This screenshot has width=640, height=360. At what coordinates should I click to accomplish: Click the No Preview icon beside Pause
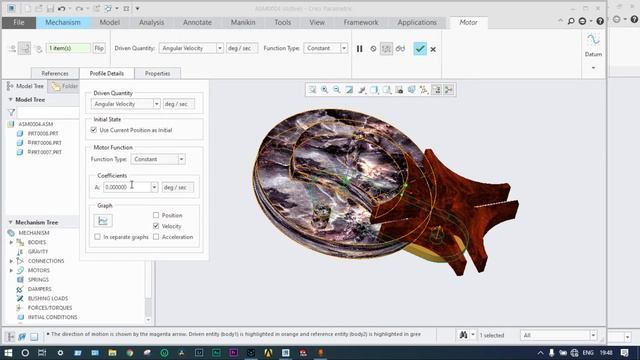373,49
